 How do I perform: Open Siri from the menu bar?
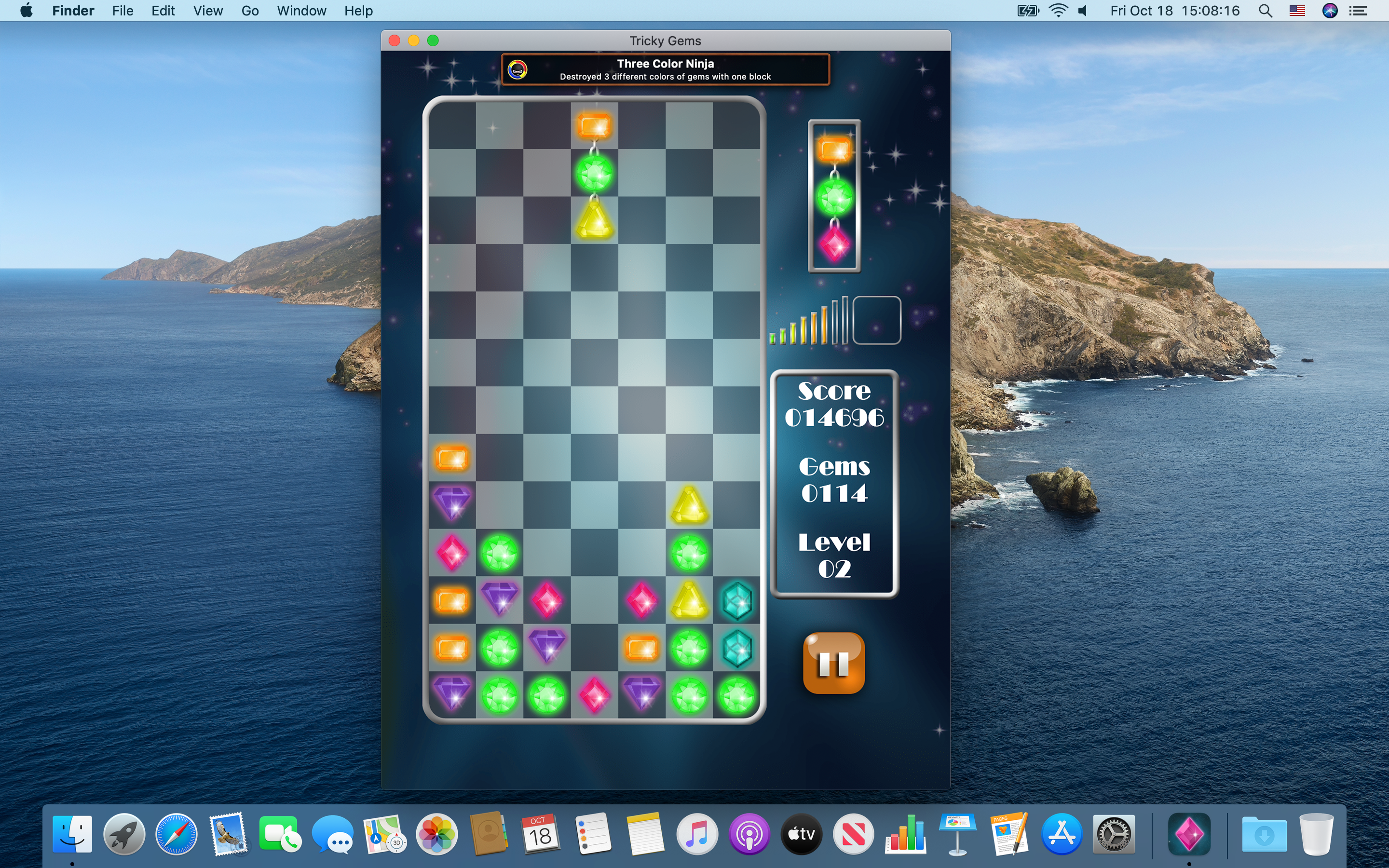[x=1330, y=10]
